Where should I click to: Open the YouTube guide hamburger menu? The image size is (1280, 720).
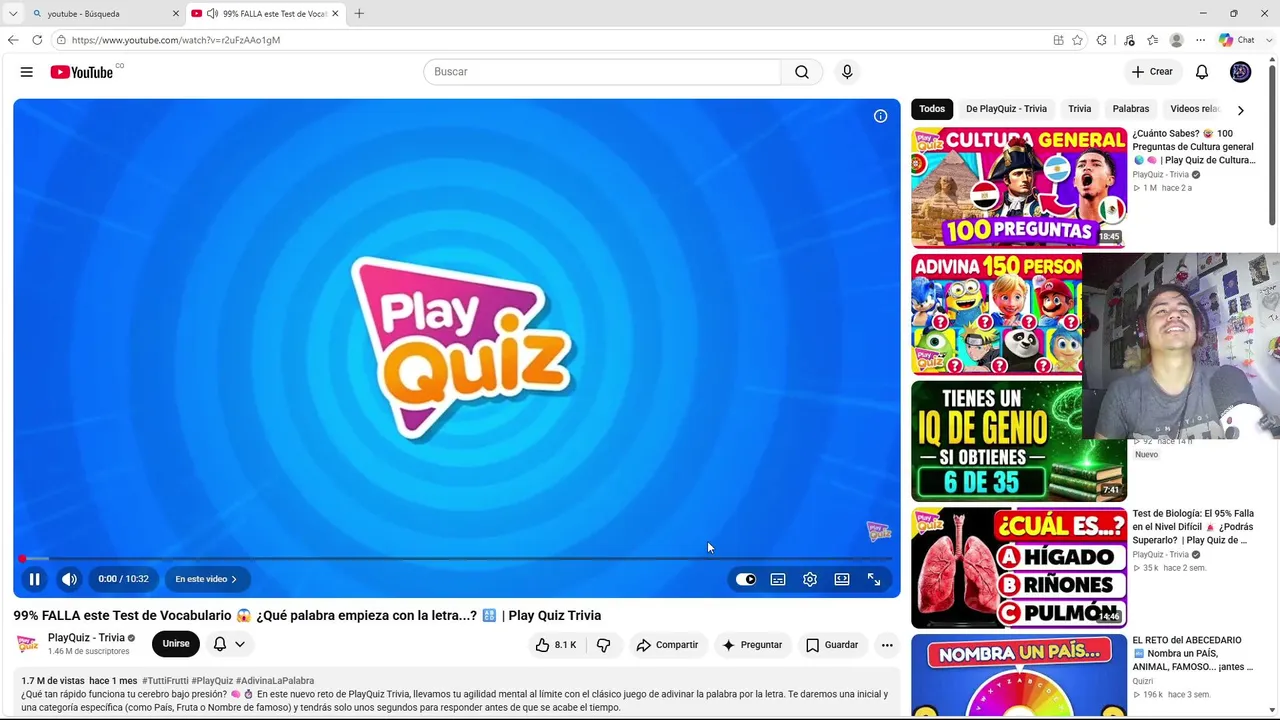tap(27, 72)
